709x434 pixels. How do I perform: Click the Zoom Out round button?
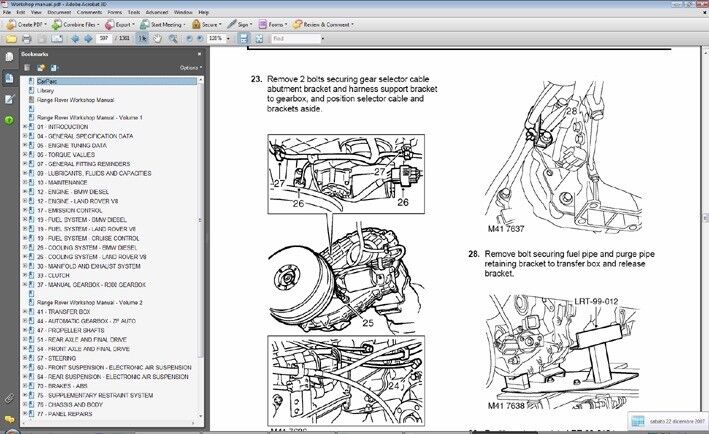[189, 39]
